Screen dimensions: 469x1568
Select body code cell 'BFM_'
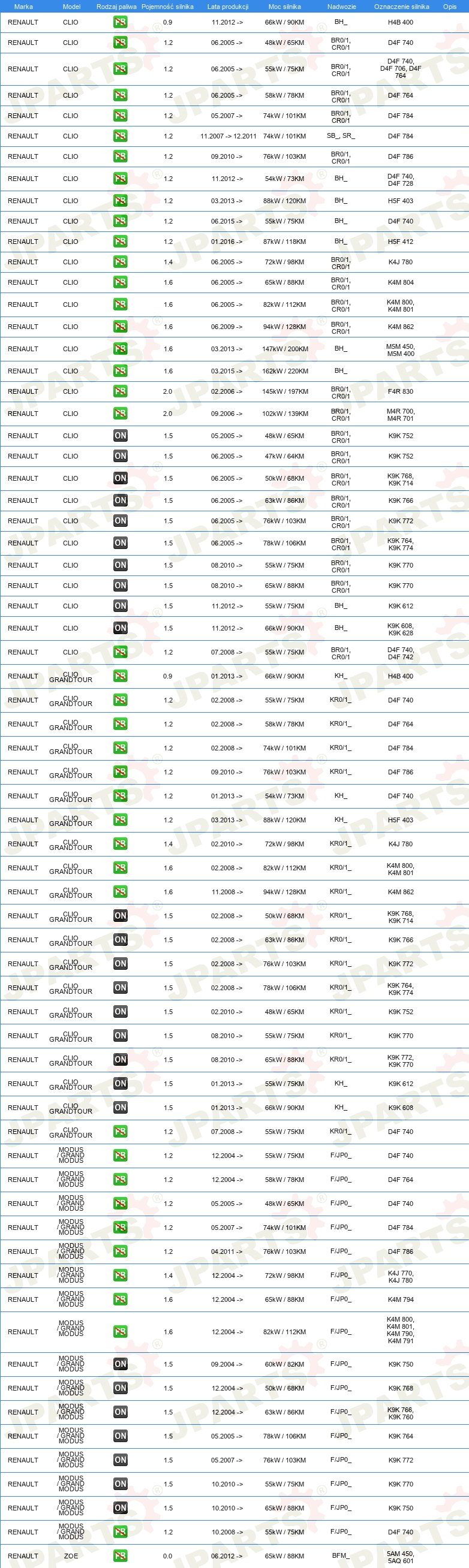coord(341,1555)
